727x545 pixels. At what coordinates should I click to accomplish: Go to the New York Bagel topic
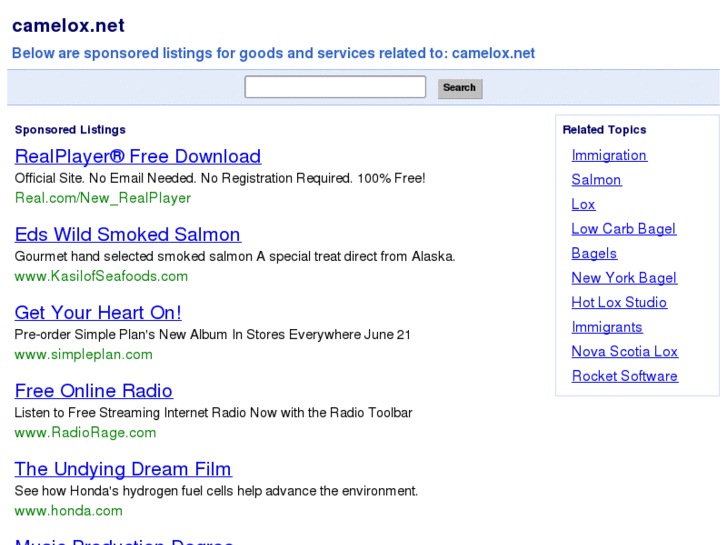(x=624, y=278)
